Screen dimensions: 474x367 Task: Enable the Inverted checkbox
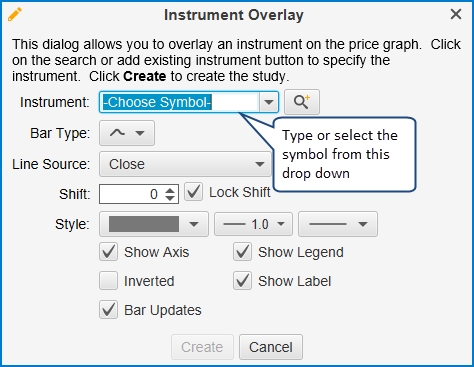point(108,280)
